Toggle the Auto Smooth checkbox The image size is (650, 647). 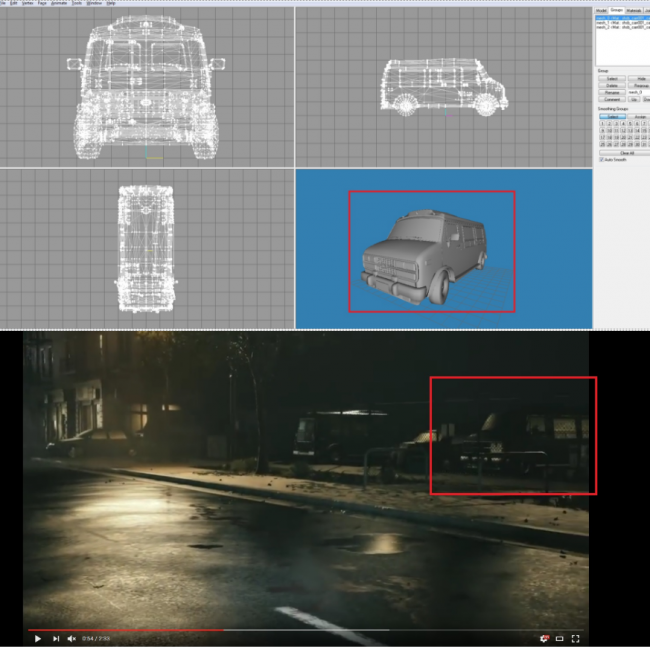coord(602,160)
